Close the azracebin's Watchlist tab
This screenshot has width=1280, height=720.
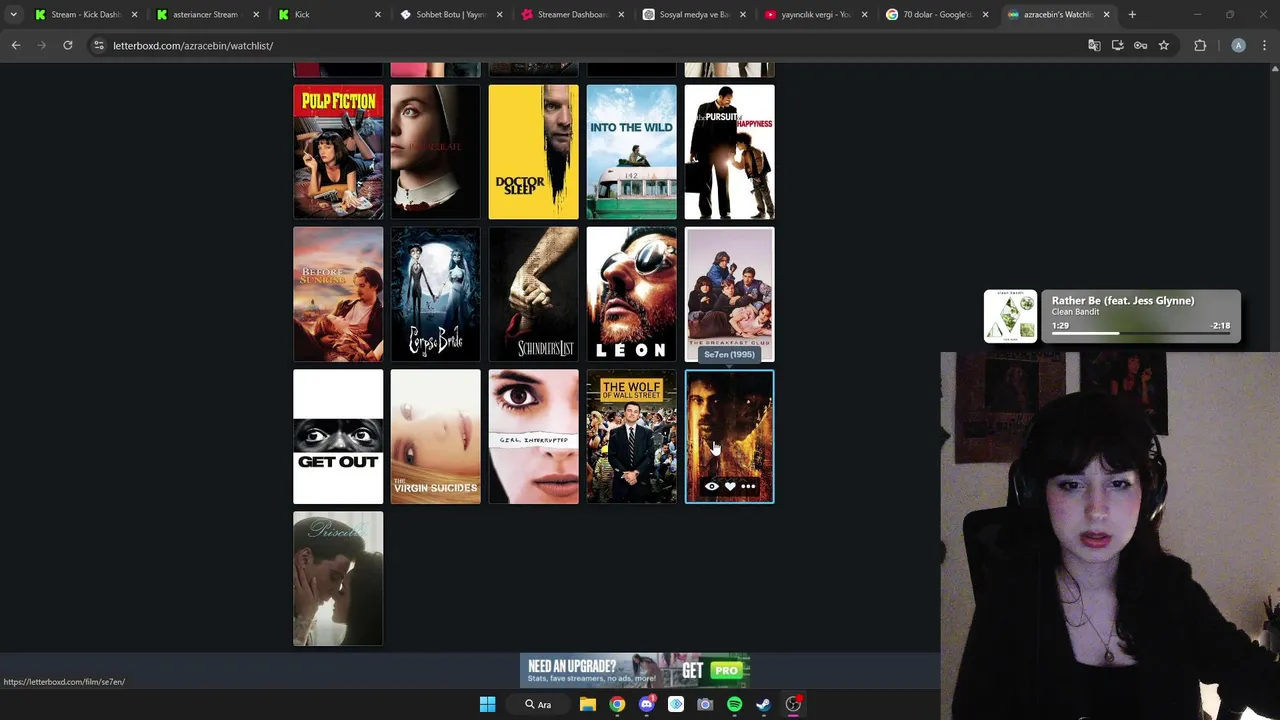[x=1106, y=15]
